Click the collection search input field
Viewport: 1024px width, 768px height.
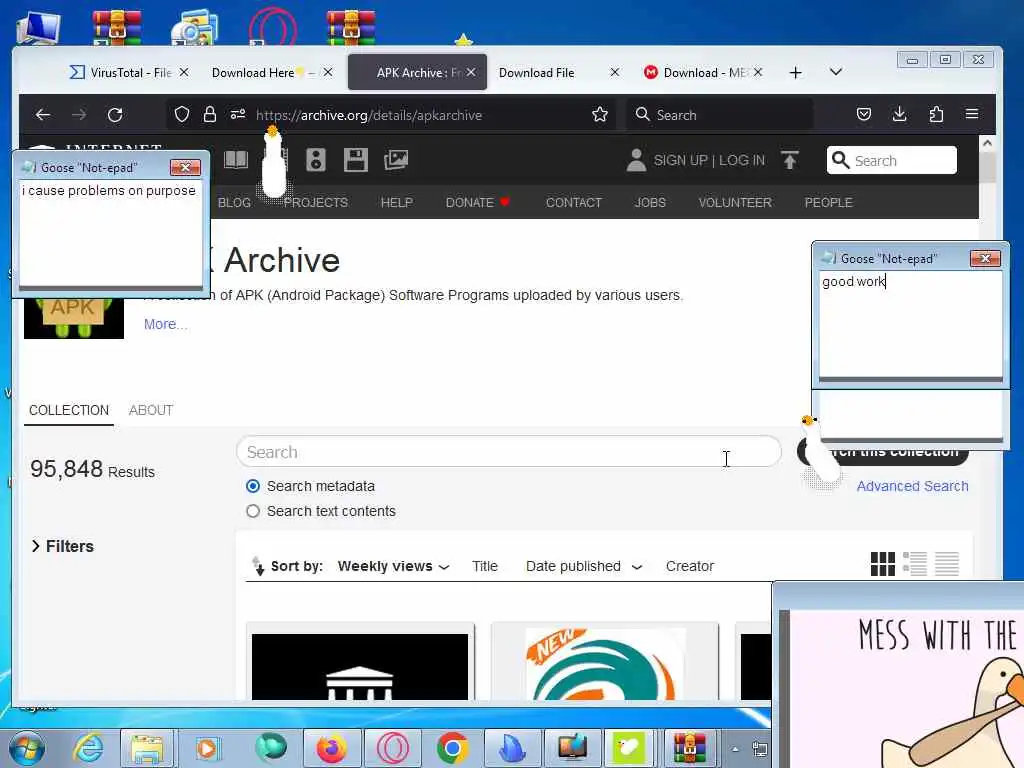coord(509,452)
